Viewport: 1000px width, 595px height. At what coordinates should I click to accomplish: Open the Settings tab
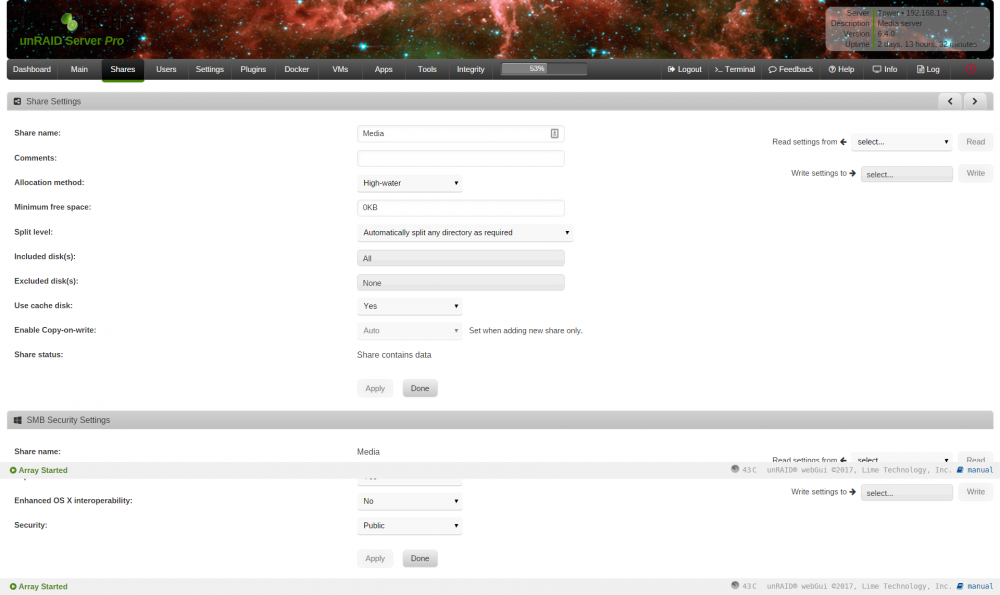click(209, 69)
